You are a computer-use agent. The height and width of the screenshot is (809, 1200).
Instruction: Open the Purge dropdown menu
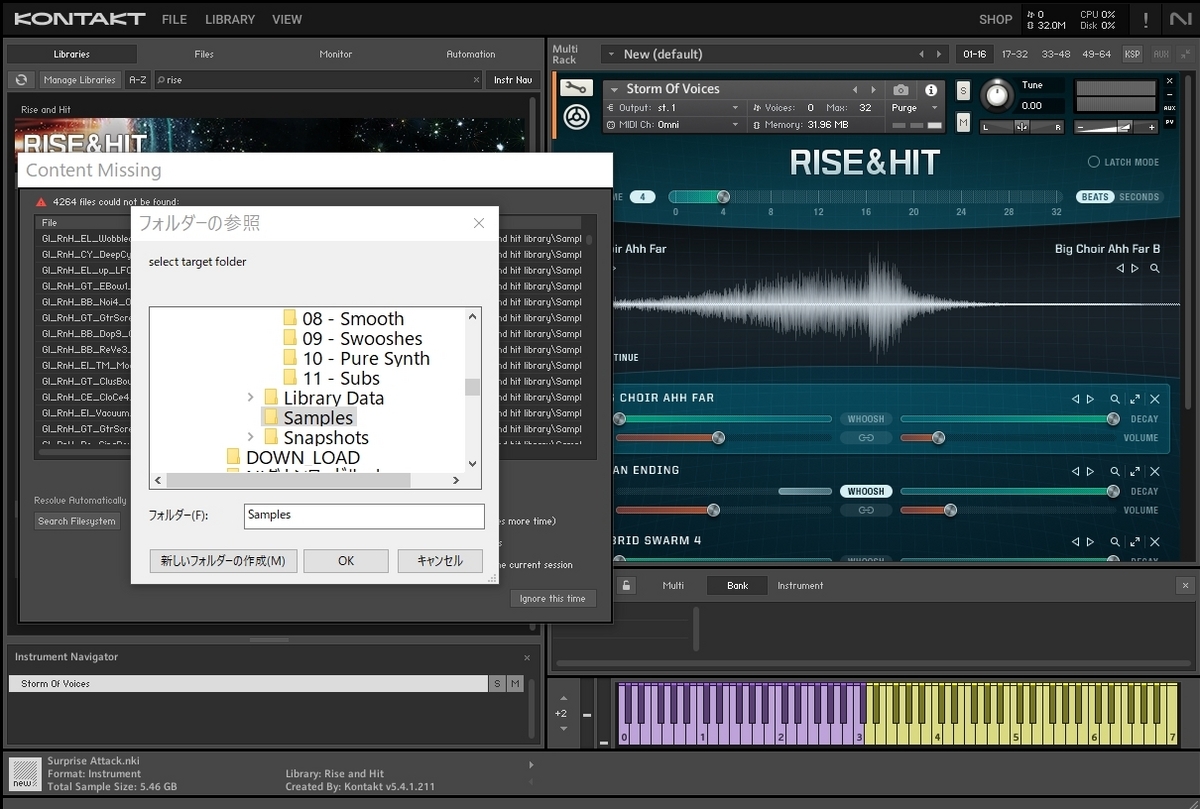(x=914, y=107)
